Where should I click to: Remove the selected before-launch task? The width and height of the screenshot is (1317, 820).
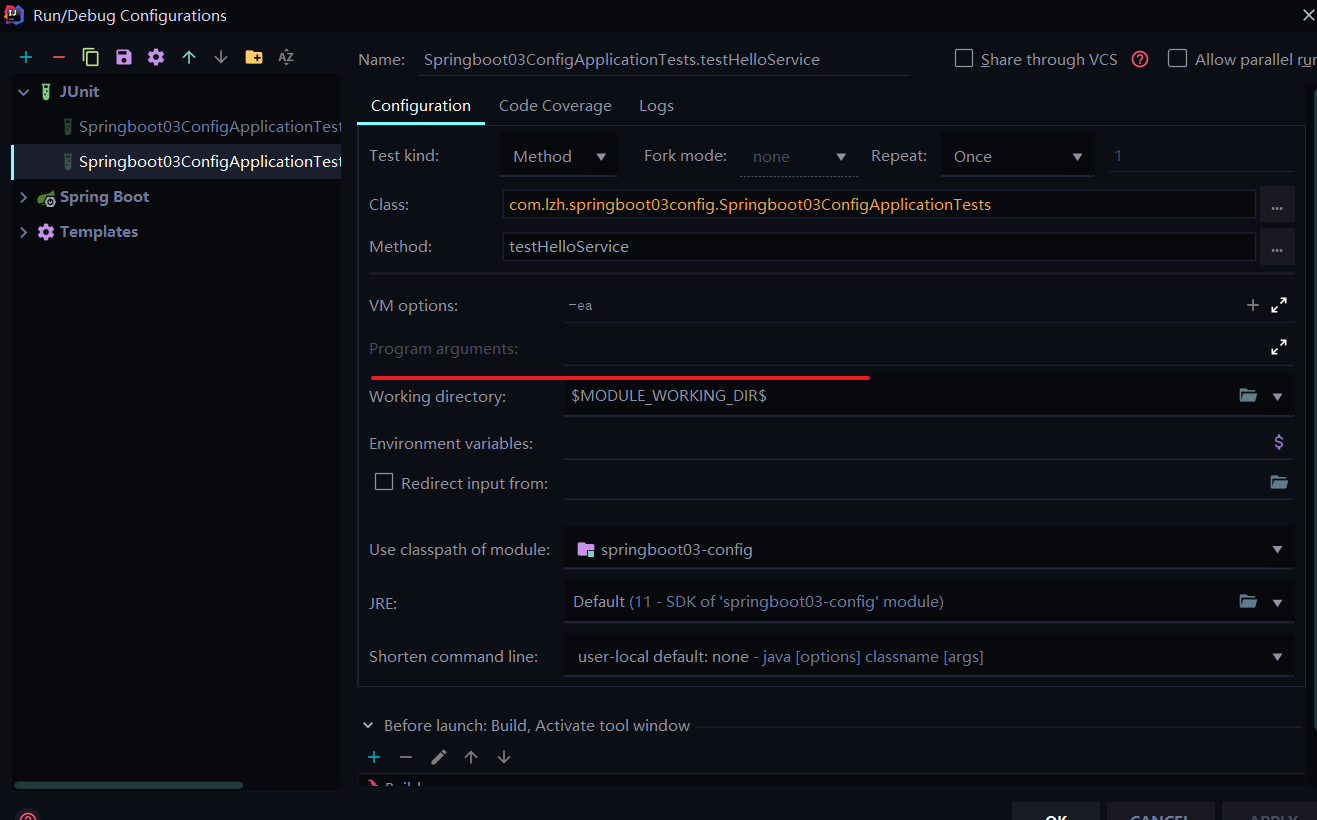[x=406, y=757]
